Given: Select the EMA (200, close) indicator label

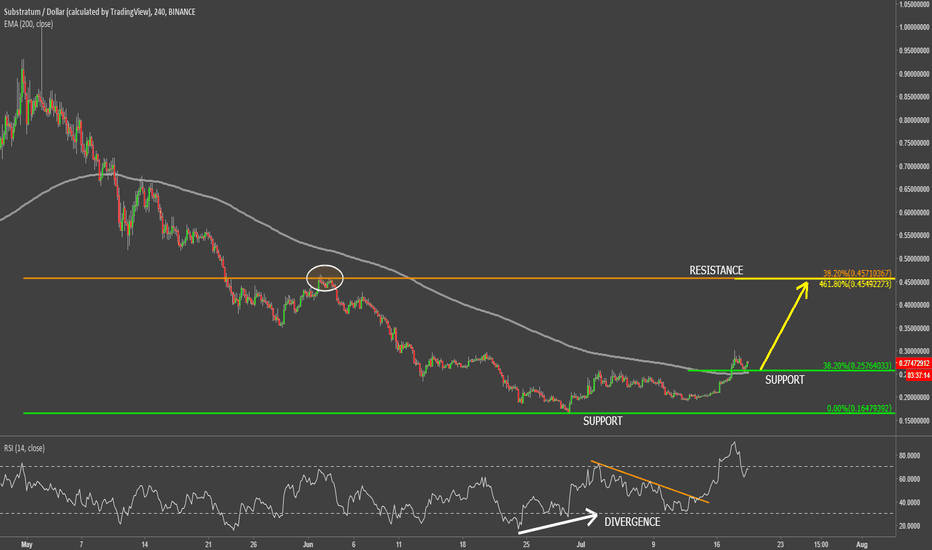Looking at the screenshot, I should pos(29,24).
